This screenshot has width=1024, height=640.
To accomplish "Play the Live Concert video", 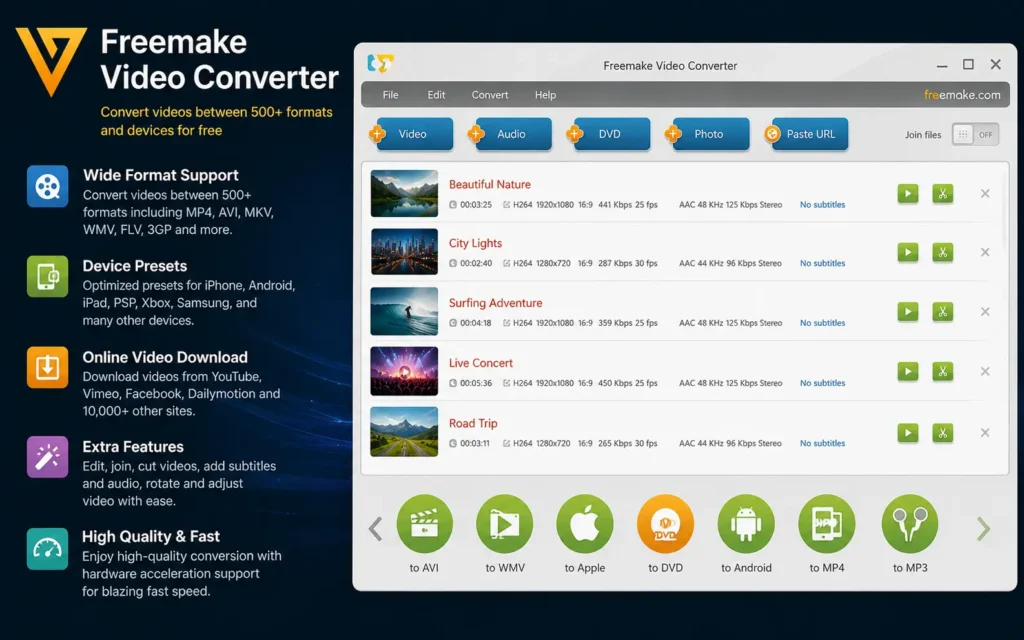I will 908,372.
